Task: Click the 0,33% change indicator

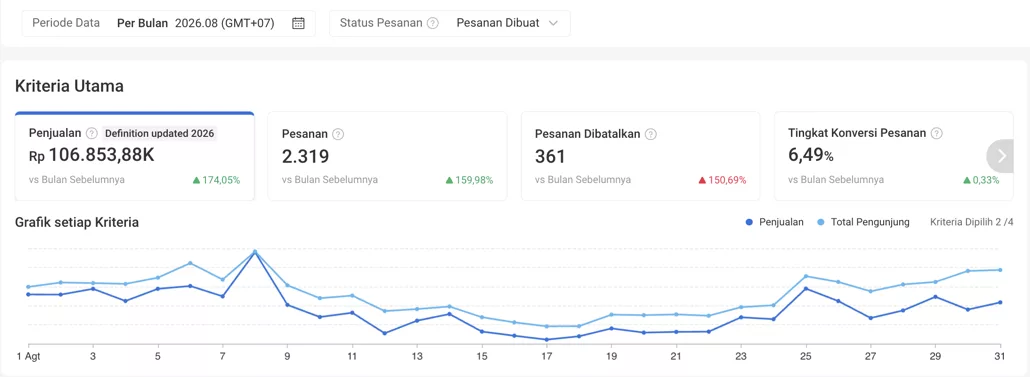Action: 981,180
